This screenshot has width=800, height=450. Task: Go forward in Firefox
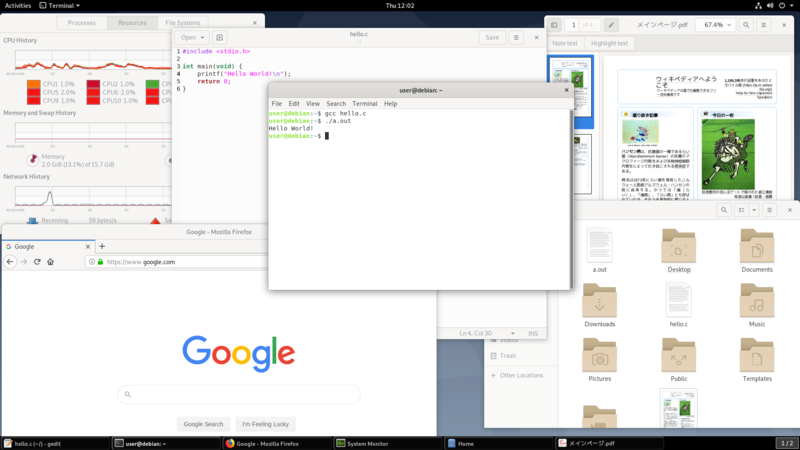[x=23, y=262]
